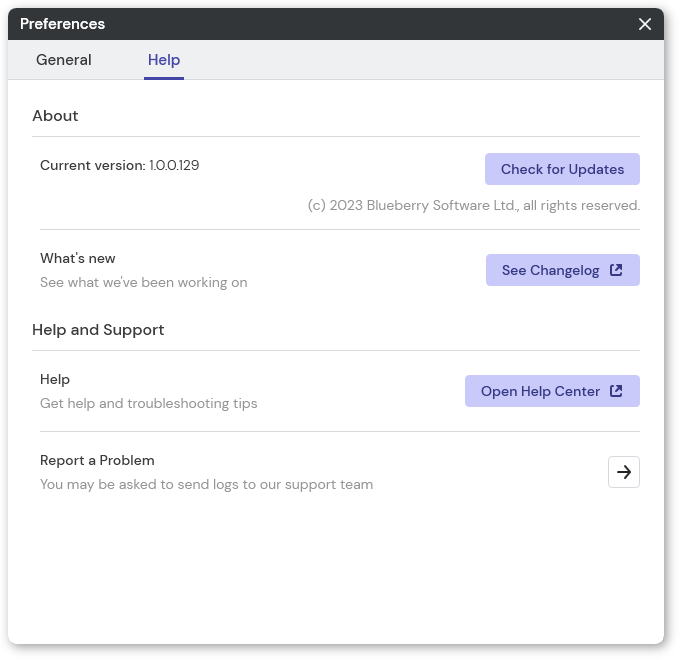
Task: Open Help Center via its button label
Action: coord(540,391)
